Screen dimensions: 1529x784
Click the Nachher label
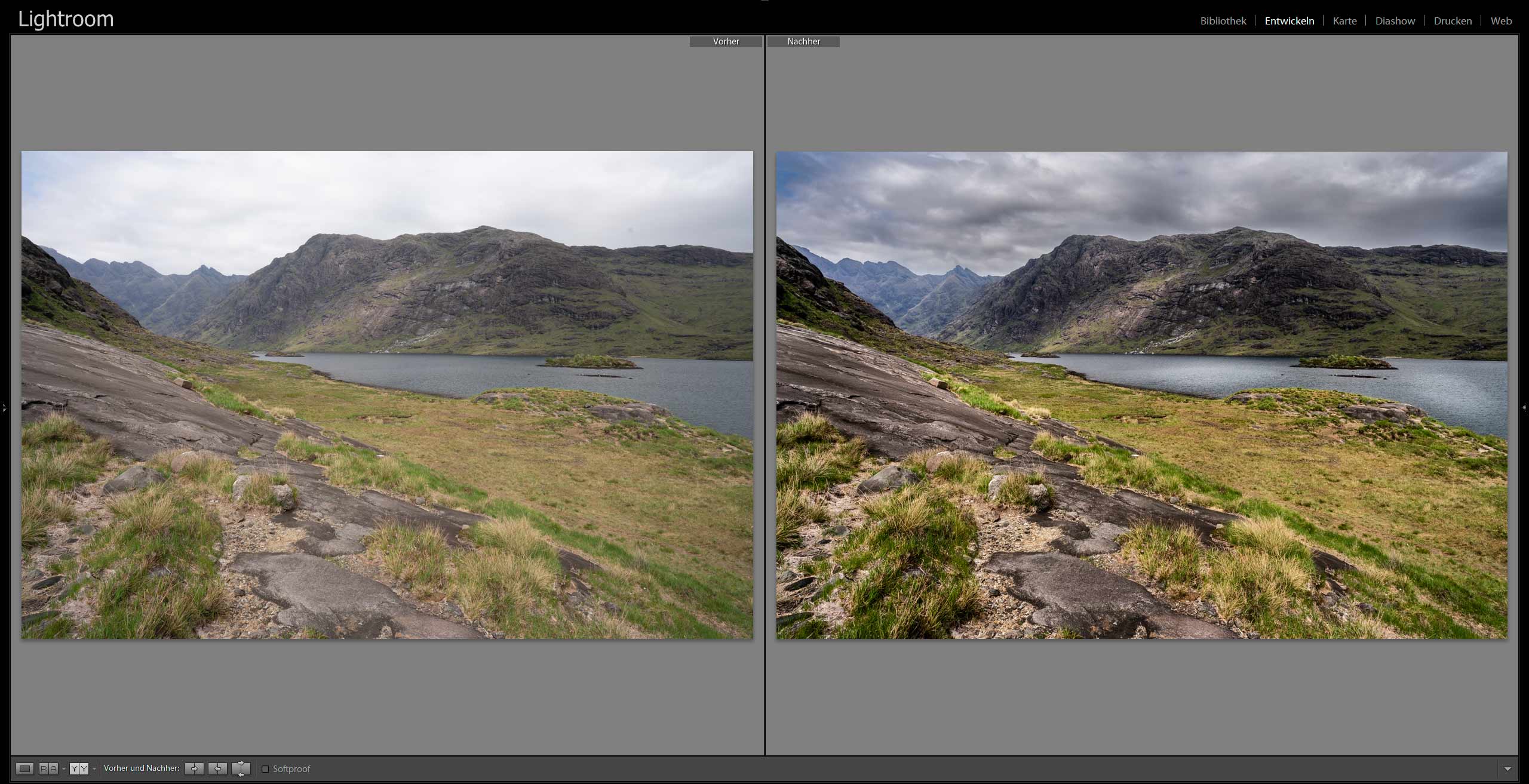[x=803, y=41]
